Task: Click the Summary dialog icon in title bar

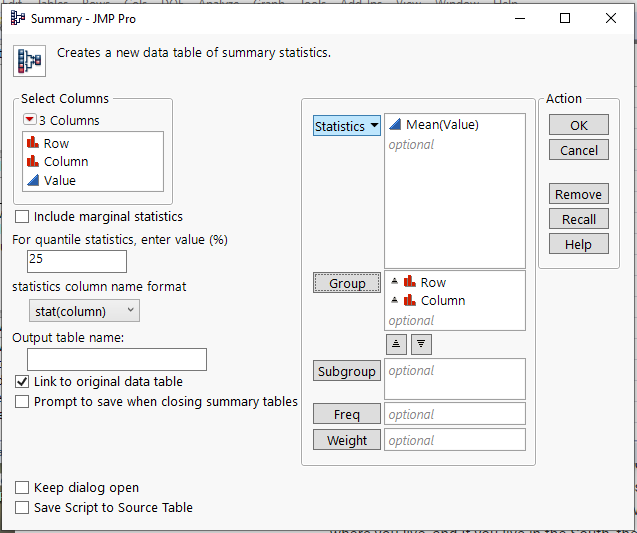Action: [x=18, y=18]
